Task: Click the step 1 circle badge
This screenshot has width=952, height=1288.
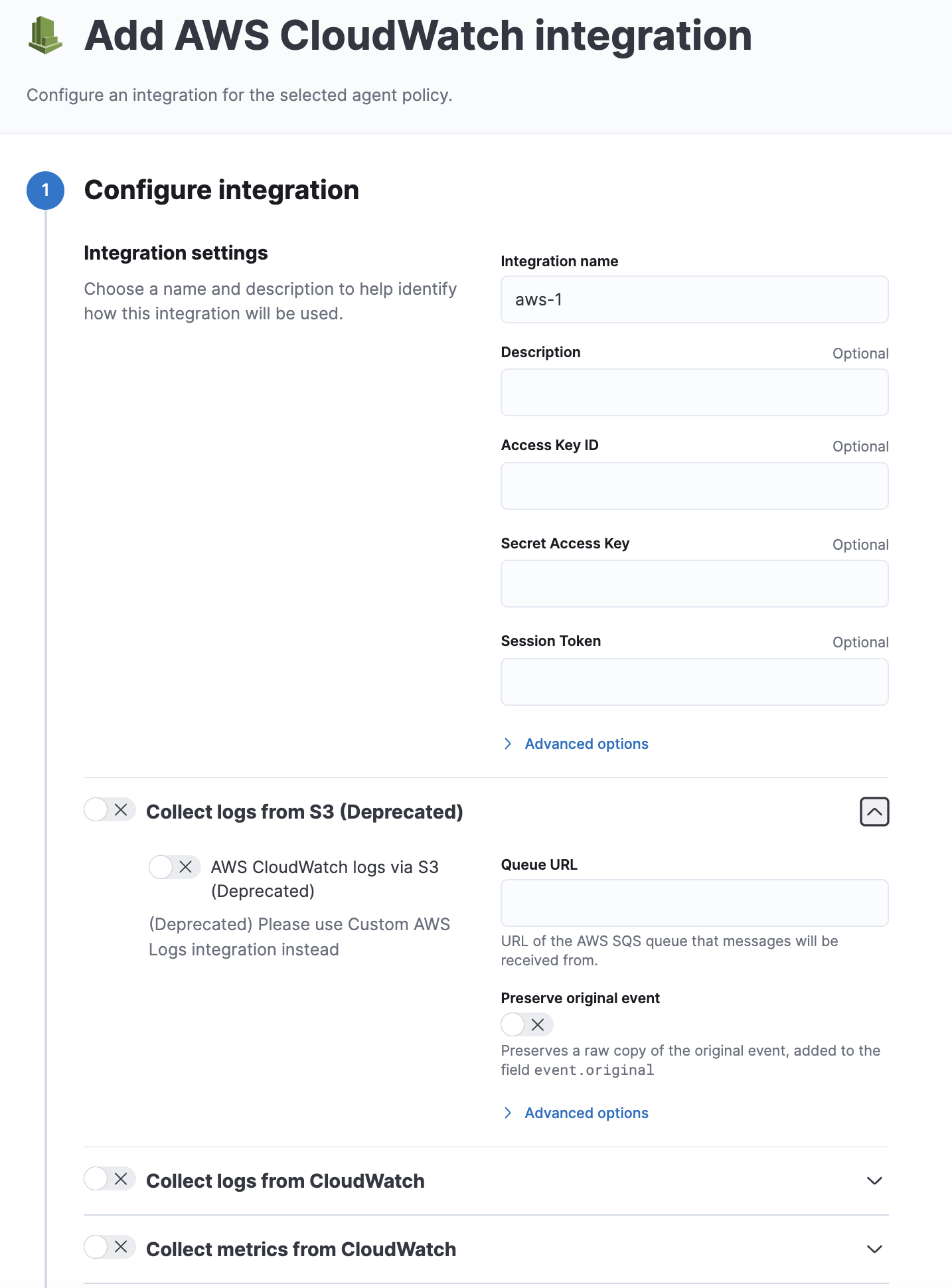Action: (x=45, y=191)
